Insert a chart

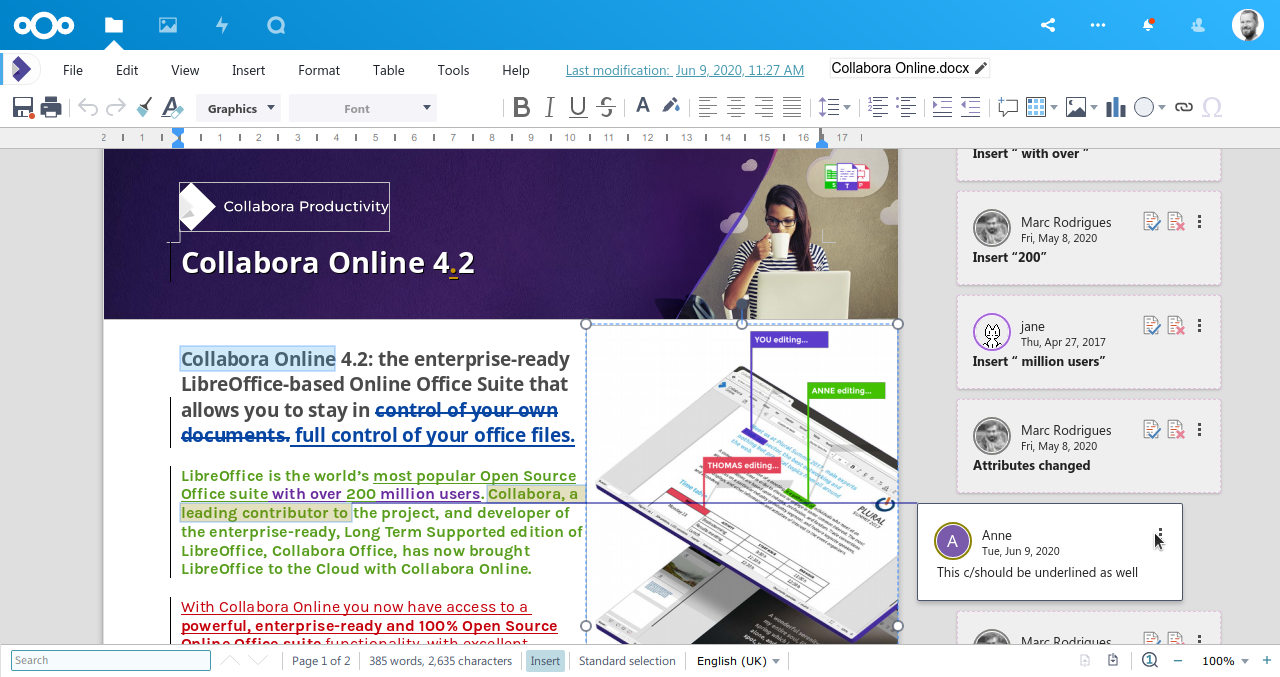pyautogui.click(x=1116, y=107)
